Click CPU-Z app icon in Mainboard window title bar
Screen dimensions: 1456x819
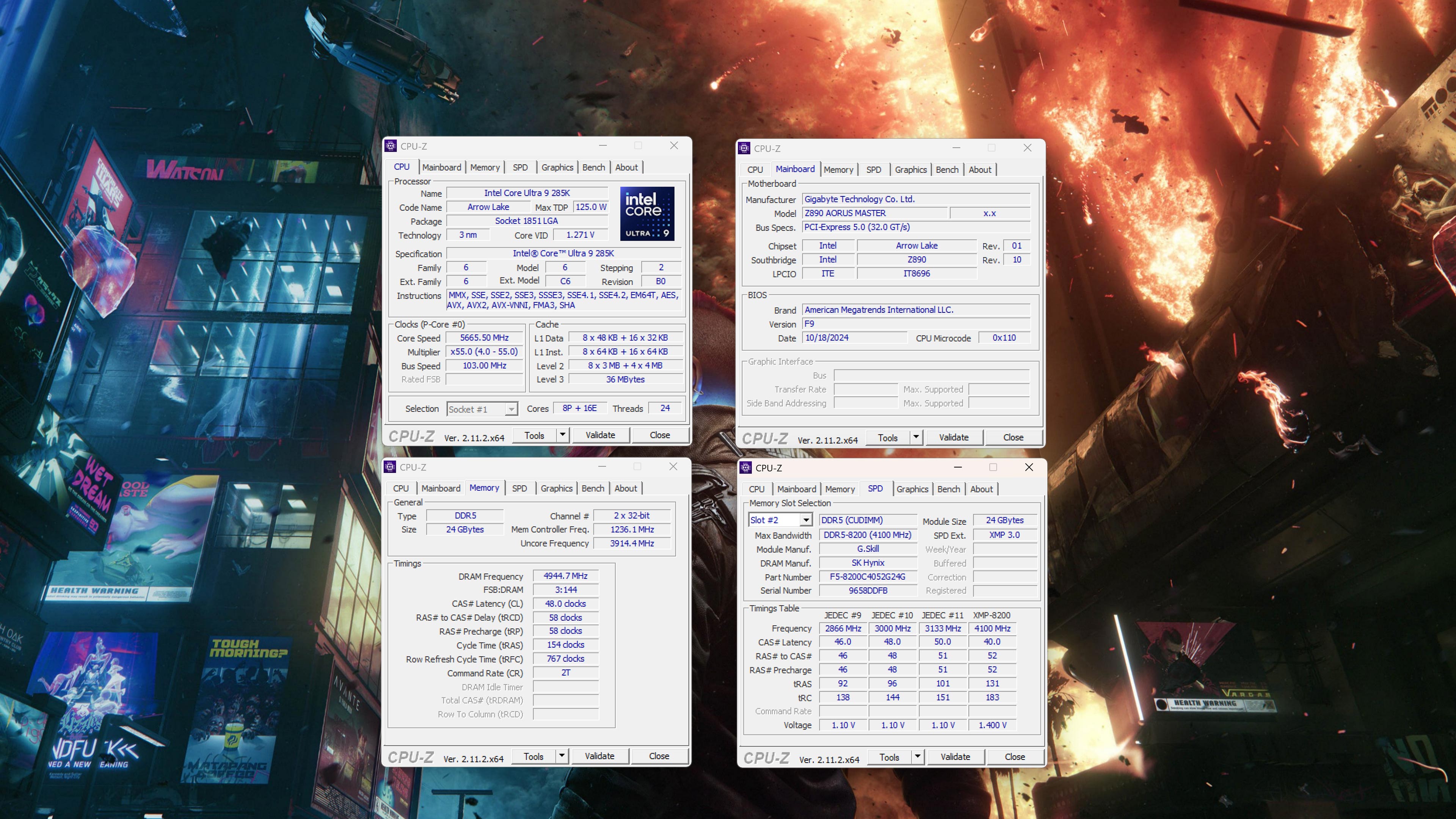744,149
